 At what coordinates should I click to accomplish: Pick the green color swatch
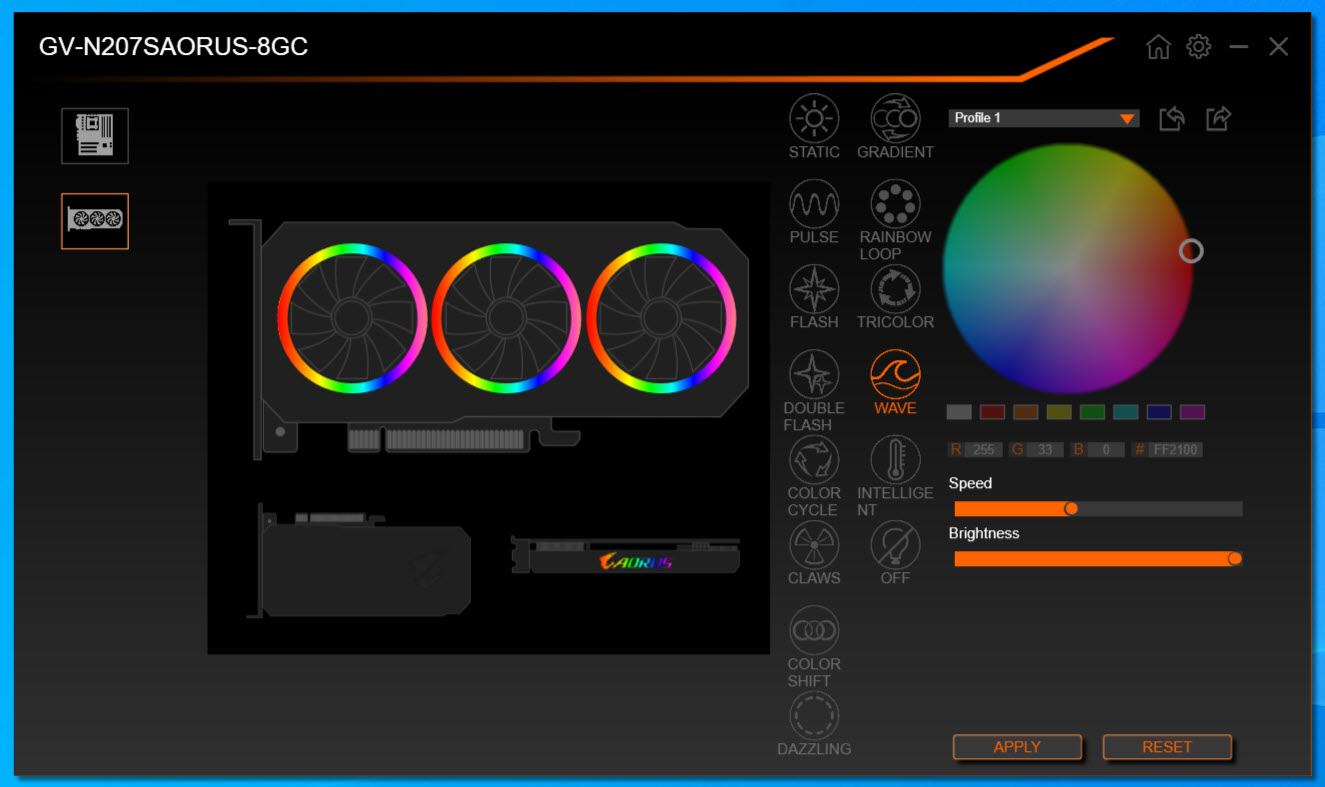pos(1092,412)
